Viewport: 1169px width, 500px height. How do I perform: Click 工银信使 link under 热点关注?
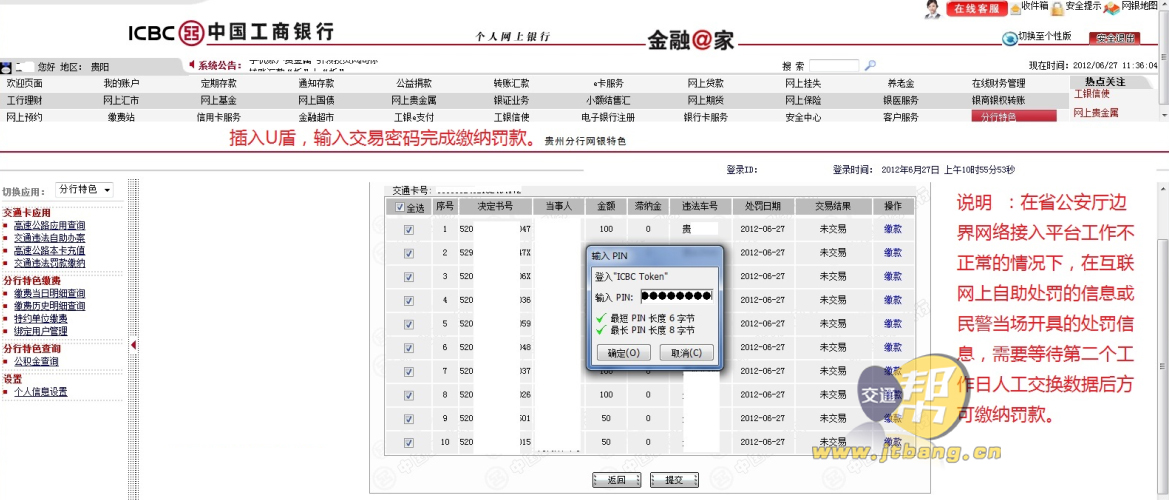1091,94
